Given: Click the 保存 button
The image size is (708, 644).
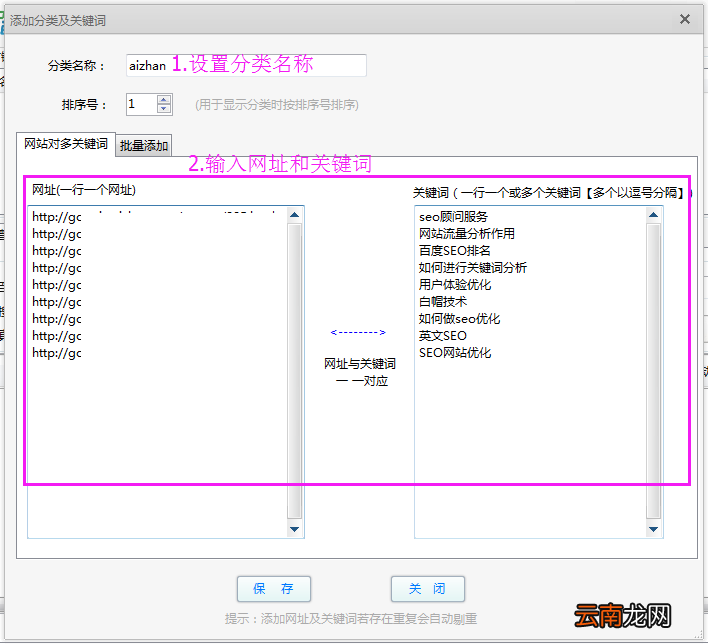Looking at the screenshot, I should [x=274, y=588].
